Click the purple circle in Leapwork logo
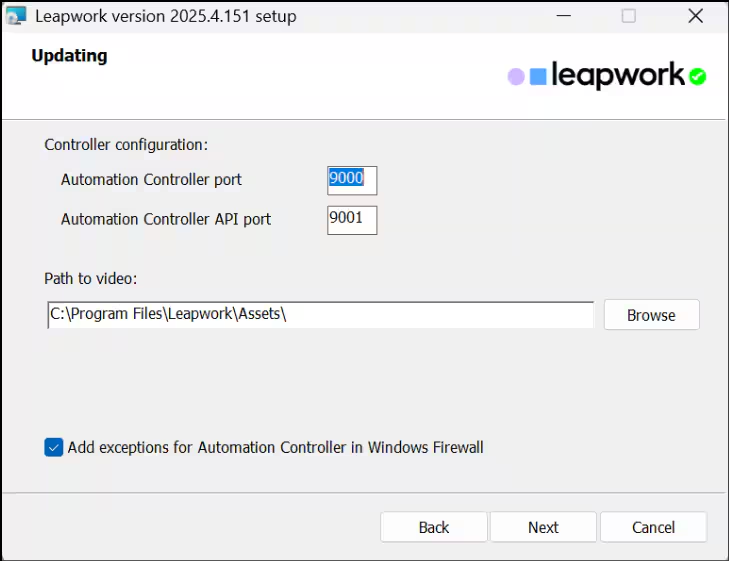The height and width of the screenshot is (561, 729). pos(516,76)
